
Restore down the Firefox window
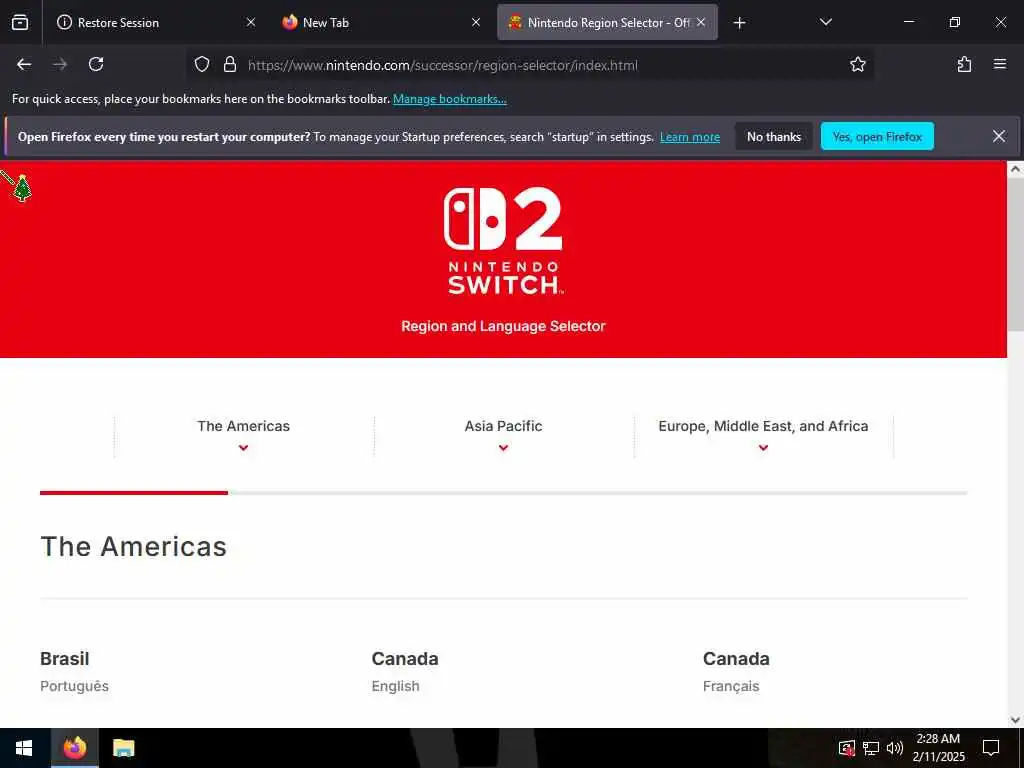pyautogui.click(x=955, y=22)
